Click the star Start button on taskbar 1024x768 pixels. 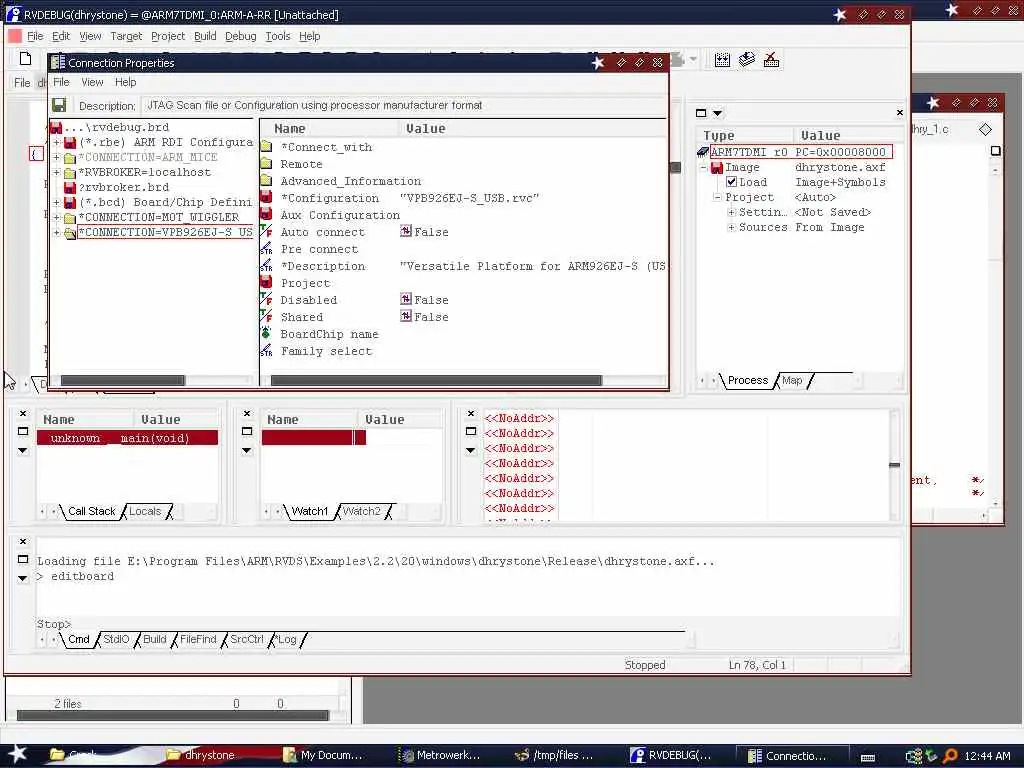pyautogui.click(x=17, y=754)
